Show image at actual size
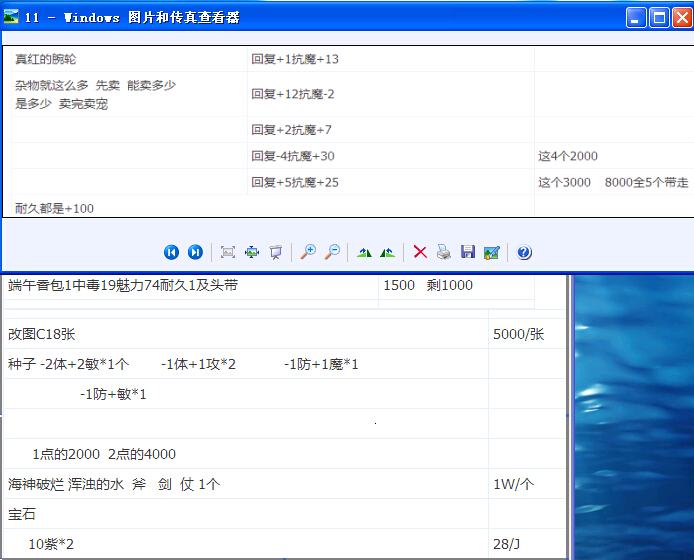The width and height of the screenshot is (694, 560). [x=251, y=252]
